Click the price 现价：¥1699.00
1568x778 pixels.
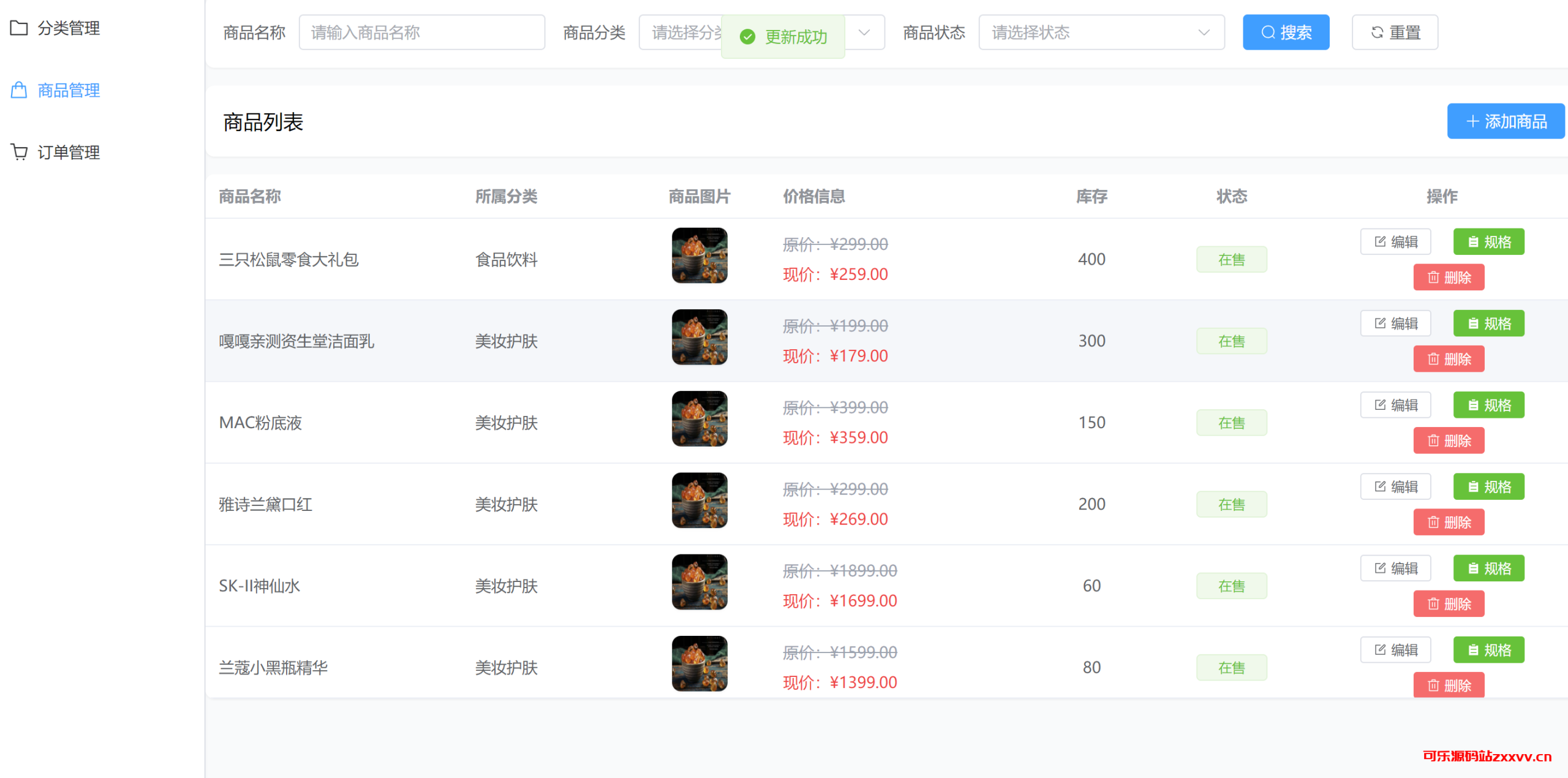[840, 601]
